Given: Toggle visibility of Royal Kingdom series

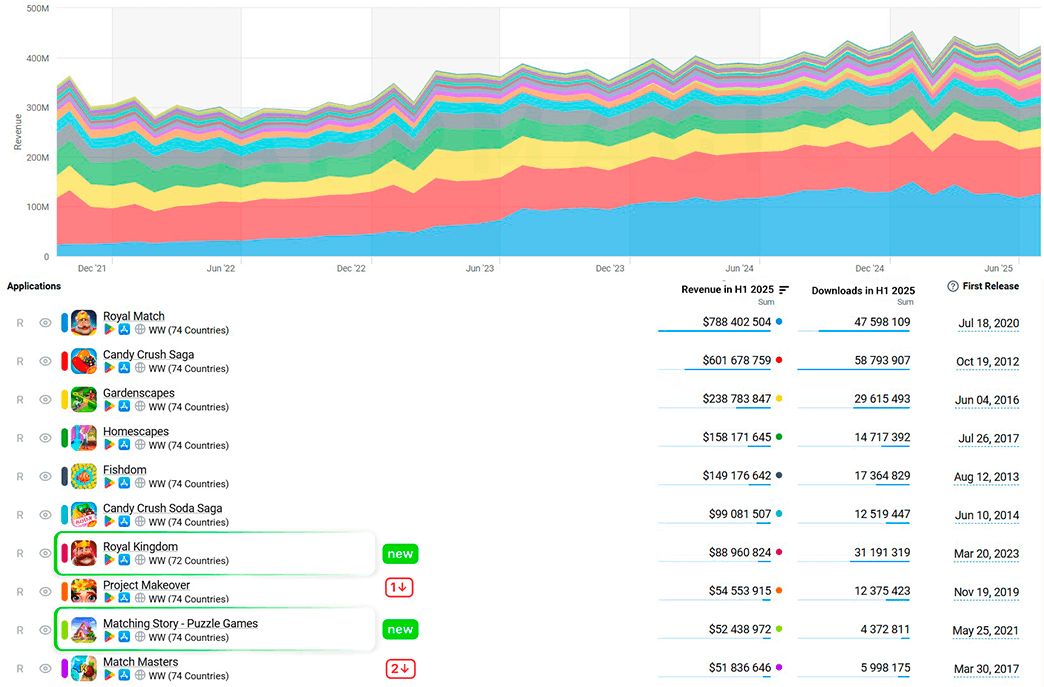Looking at the screenshot, I should coord(45,554).
